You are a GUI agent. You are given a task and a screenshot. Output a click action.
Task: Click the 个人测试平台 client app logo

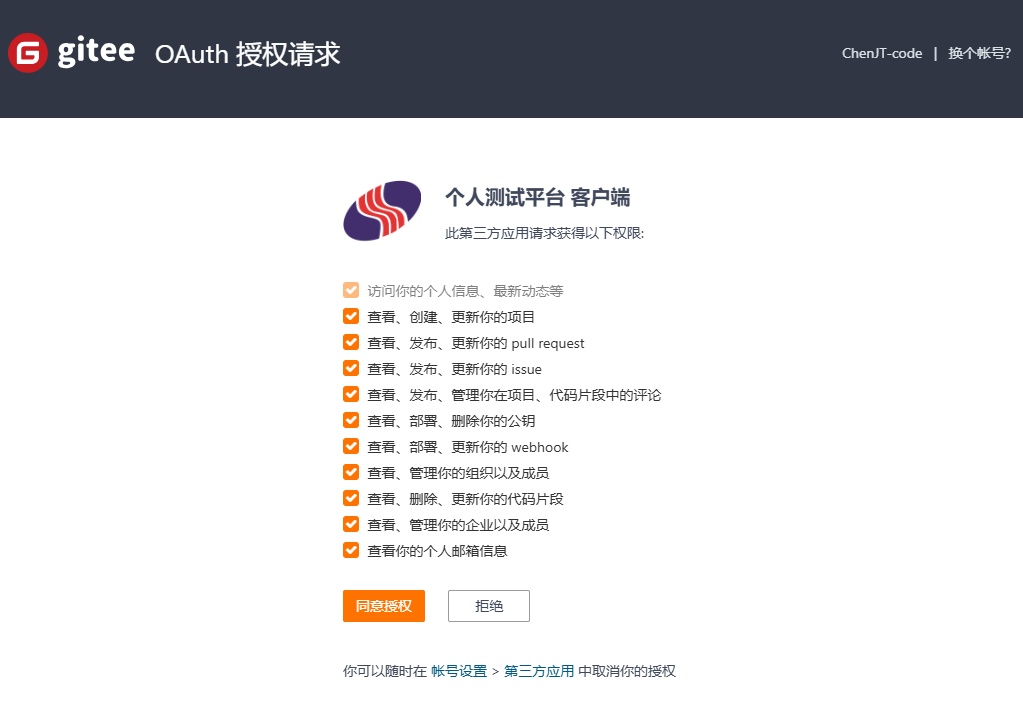point(383,210)
